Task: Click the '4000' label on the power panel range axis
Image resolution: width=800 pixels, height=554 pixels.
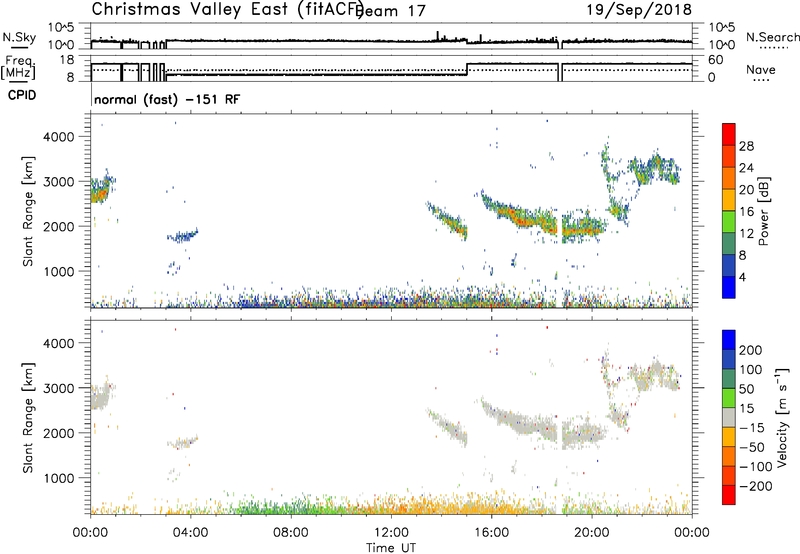Action: 58,136
